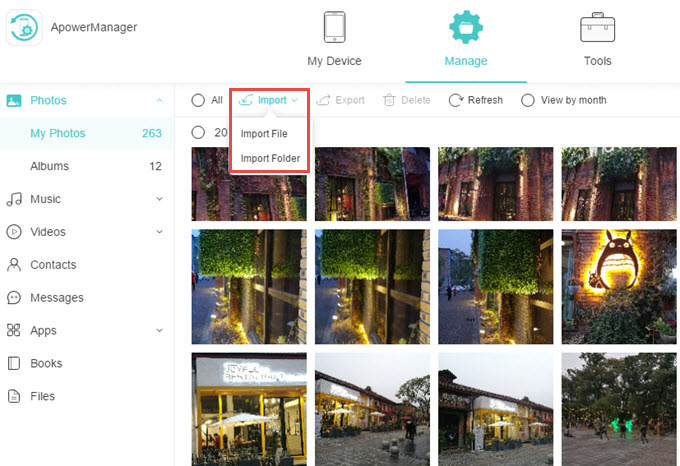The width and height of the screenshot is (680, 466).
Task: Switch to the Tools tab
Action: click(x=597, y=40)
